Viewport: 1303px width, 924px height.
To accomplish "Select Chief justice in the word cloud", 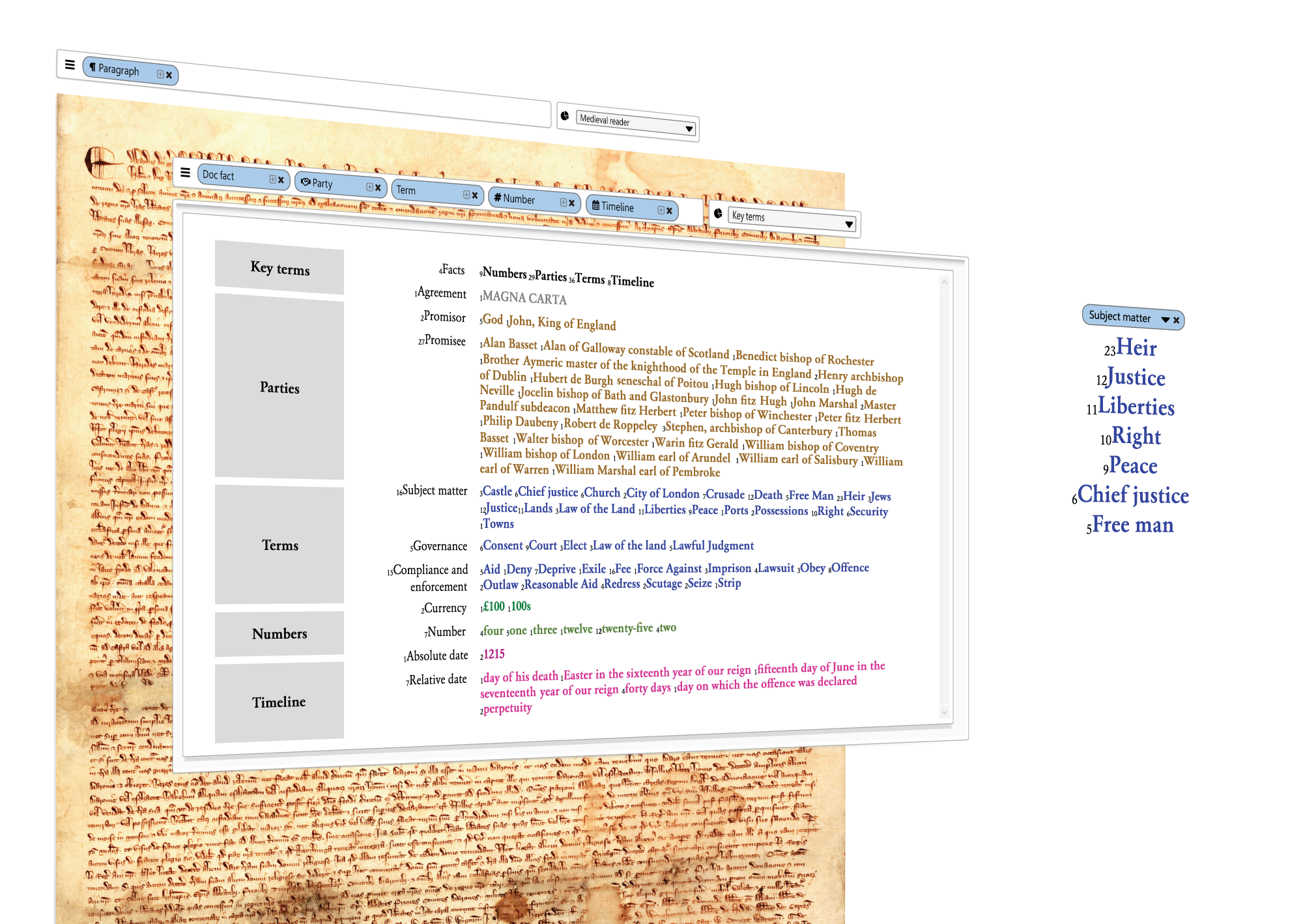I will (1132, 495).
